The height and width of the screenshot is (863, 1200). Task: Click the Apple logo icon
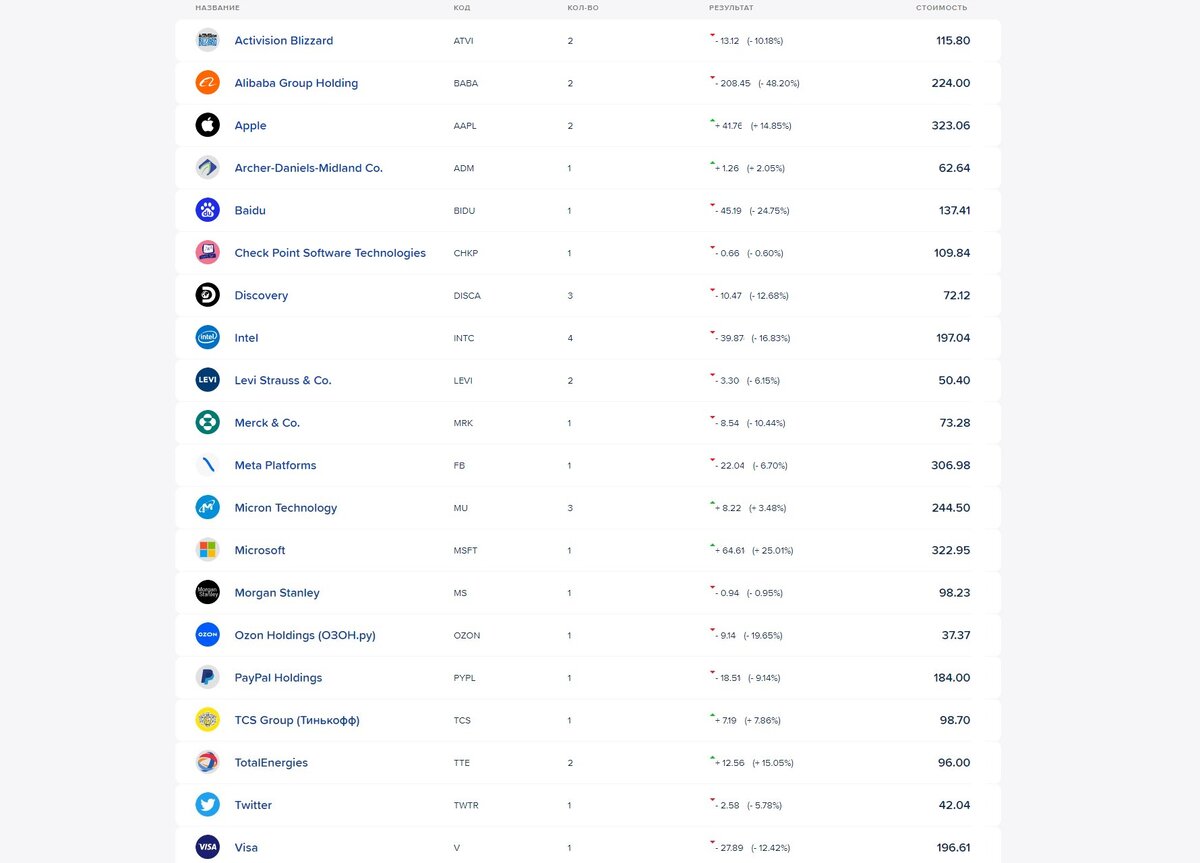tap(207, 126)
